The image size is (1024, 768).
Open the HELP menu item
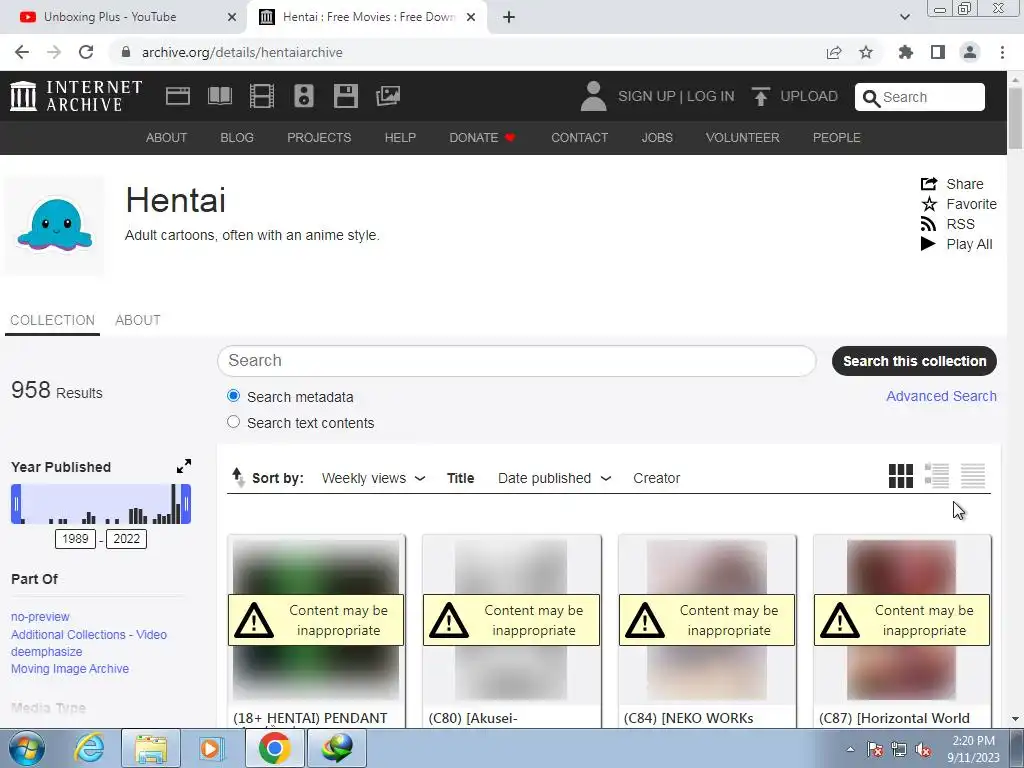click(400, 138)
